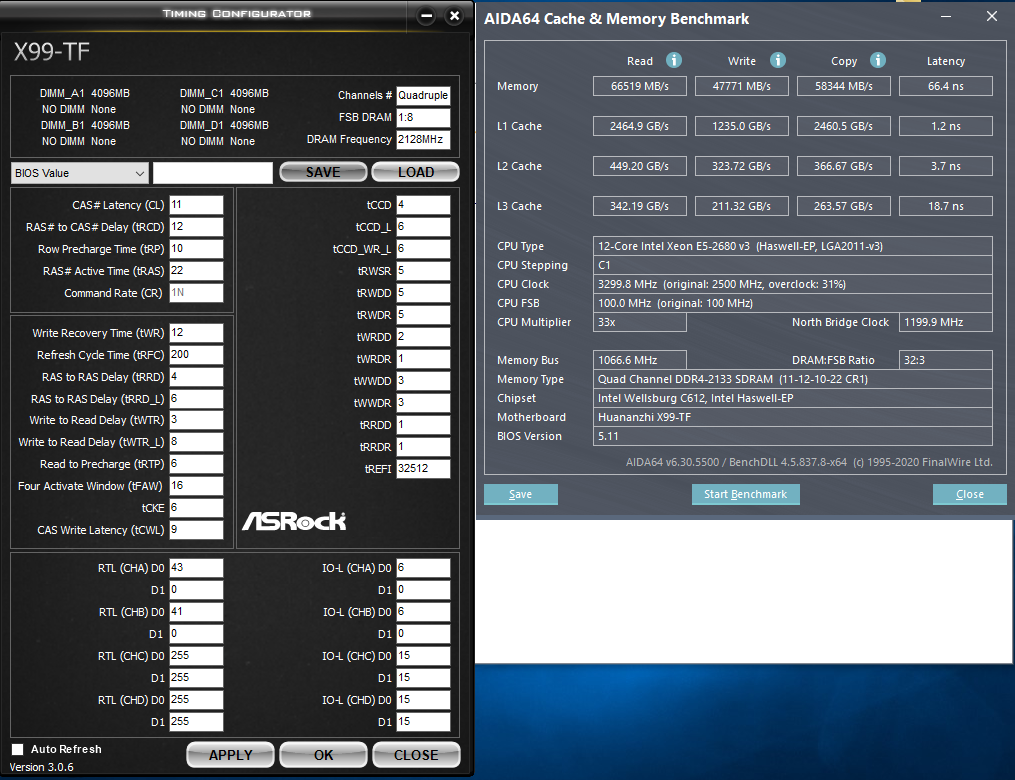This screenshot has height=780, width=1015.
Task: Click the tREFI field showing 32512
Action: point(423,469)
